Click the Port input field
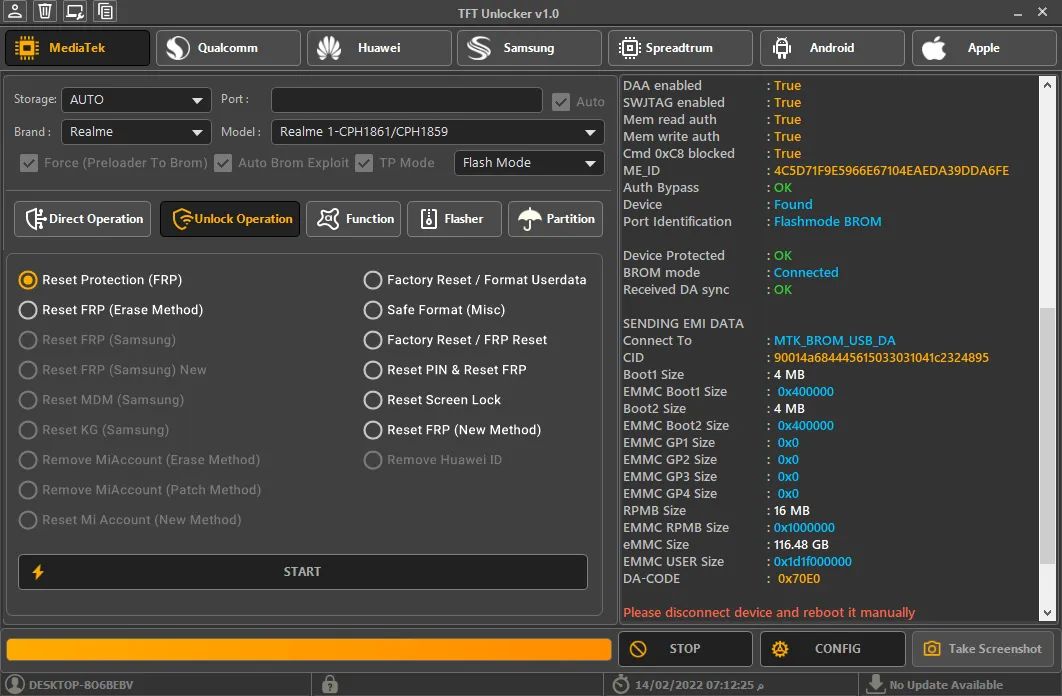1062x696 pixels. tap(406, 100)
